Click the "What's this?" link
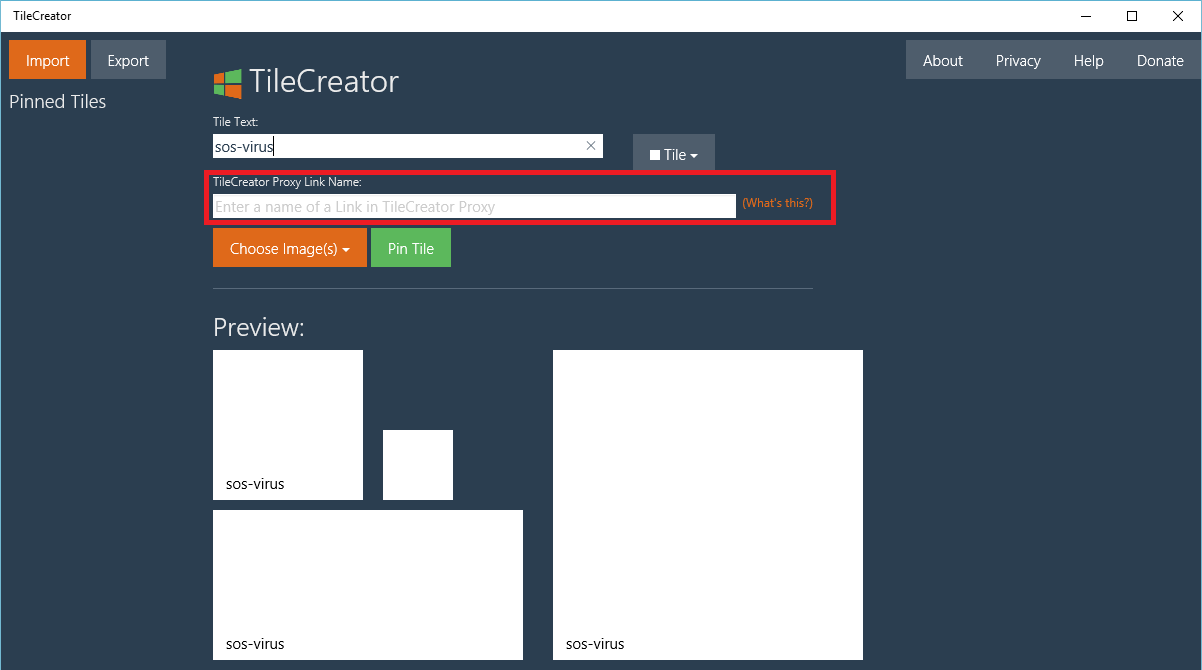The image size is (1202, 670). coord(777,203)
